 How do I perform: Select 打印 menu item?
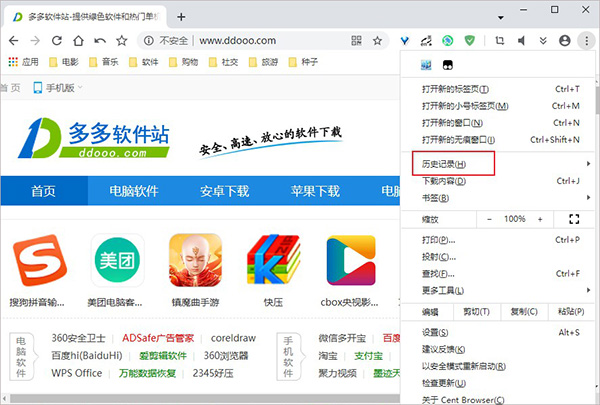[x=497, y=240]
